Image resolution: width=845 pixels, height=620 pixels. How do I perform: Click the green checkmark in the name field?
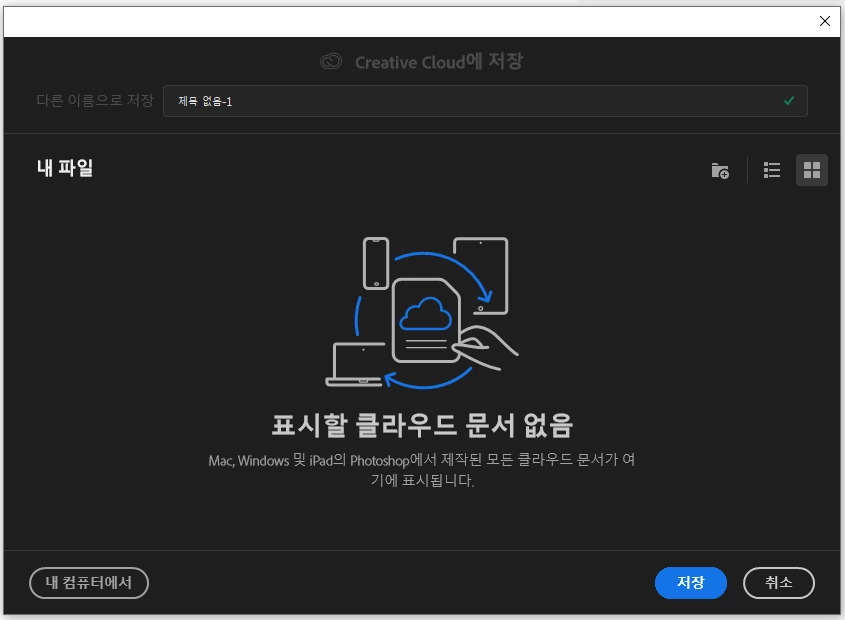pyautogui.click(x=789, y=101)
